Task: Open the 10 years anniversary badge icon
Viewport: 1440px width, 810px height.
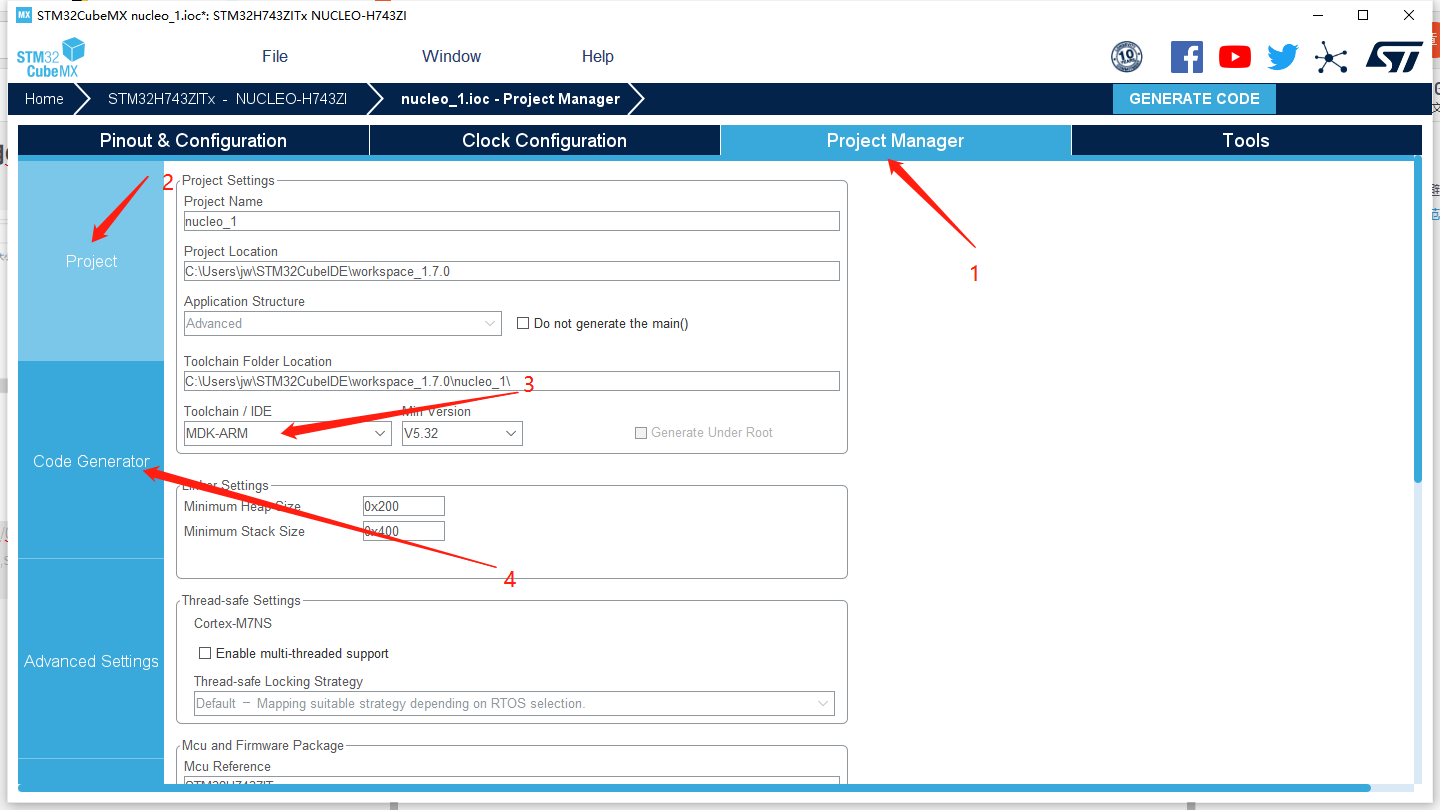Action: [1127, 57]
